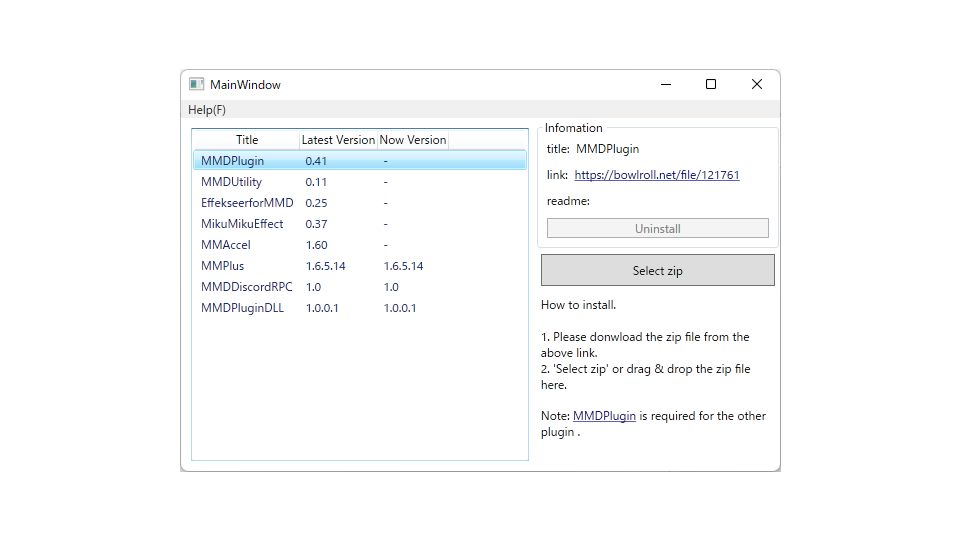Sort list by Latest Version column header

(338, 140)
